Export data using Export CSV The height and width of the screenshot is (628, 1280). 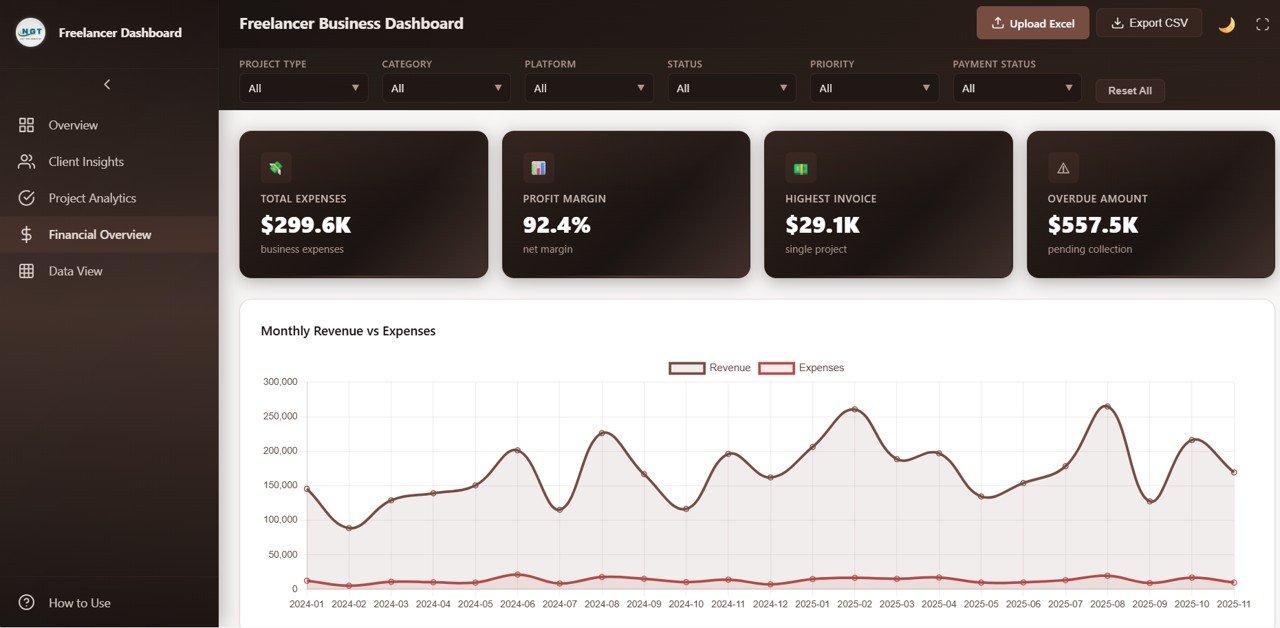[x=1149, y=22]
